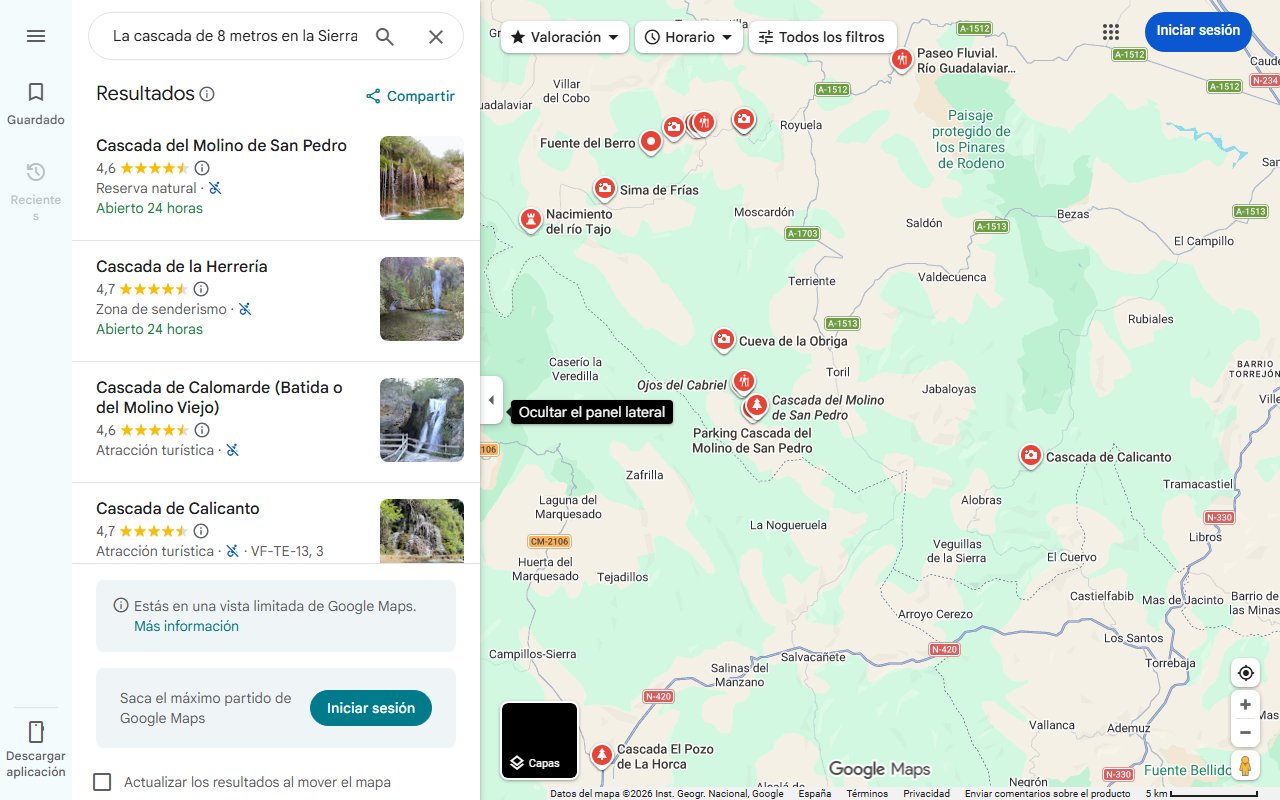The height and width of the screenshot is (800, 1280).
Task: Click the Descargar aplicación option
Action: (x=35, y=745)
